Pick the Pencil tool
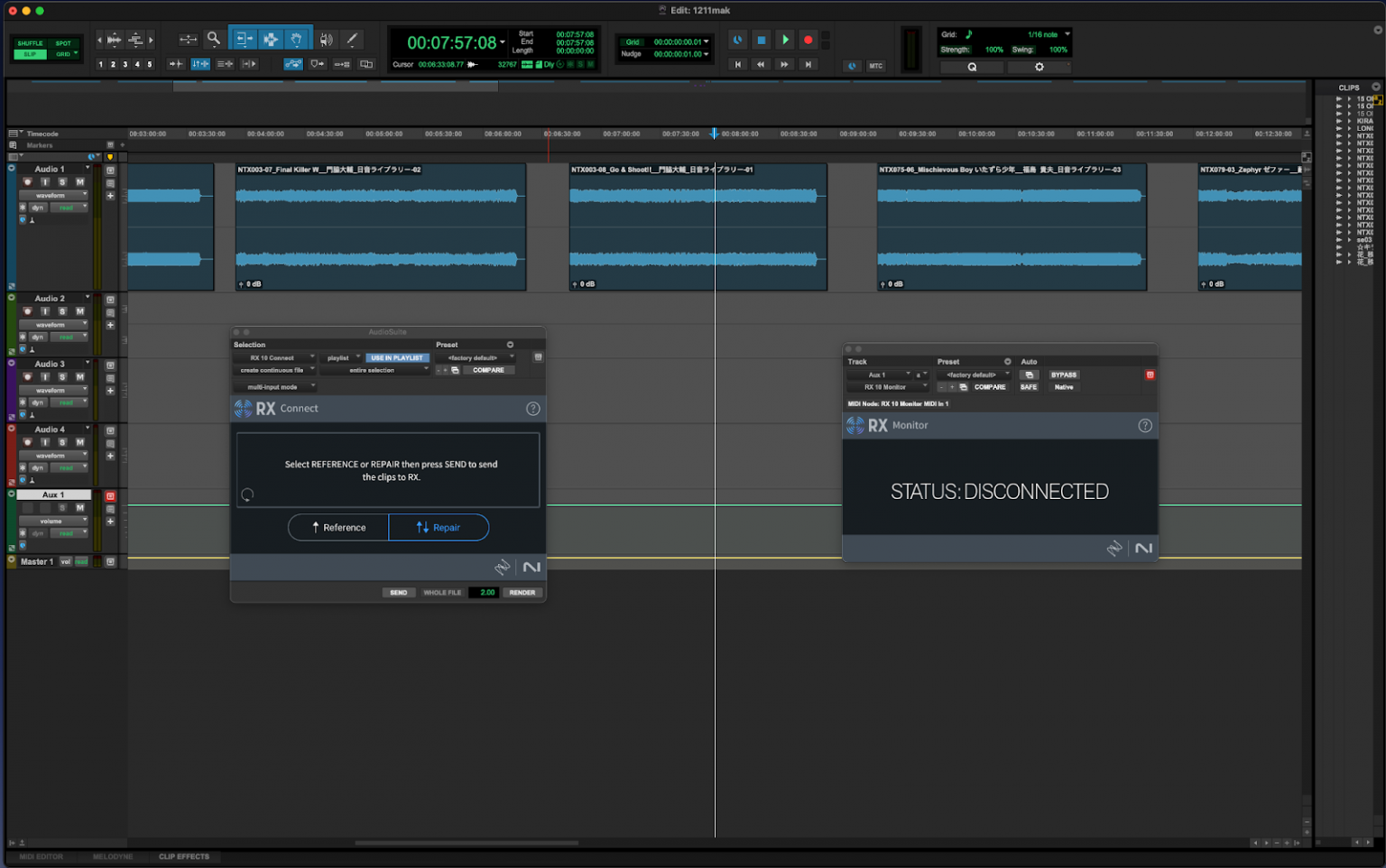The width and height of the screenshot is (1386, 868). coord(352,39)
